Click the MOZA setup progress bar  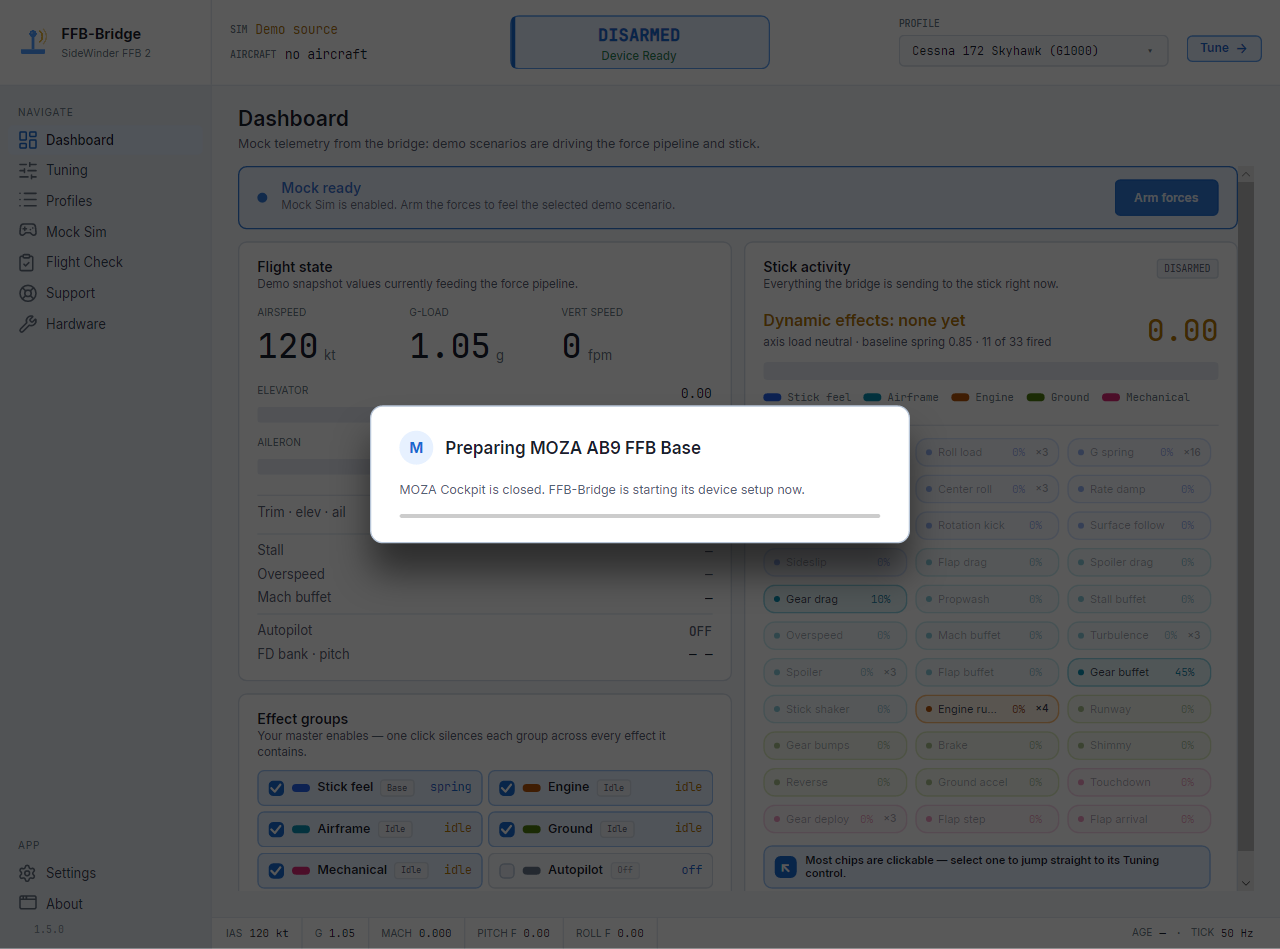point(640,516)
